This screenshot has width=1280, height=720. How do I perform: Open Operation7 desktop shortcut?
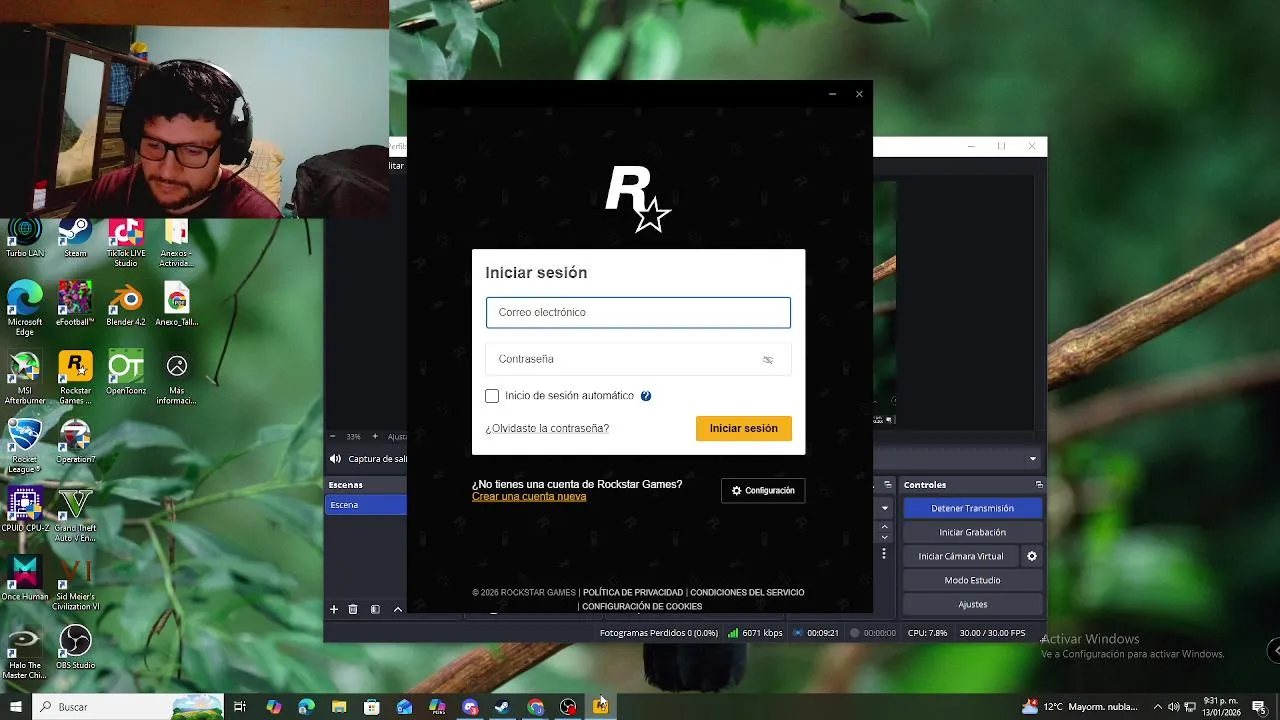[75, 442]
